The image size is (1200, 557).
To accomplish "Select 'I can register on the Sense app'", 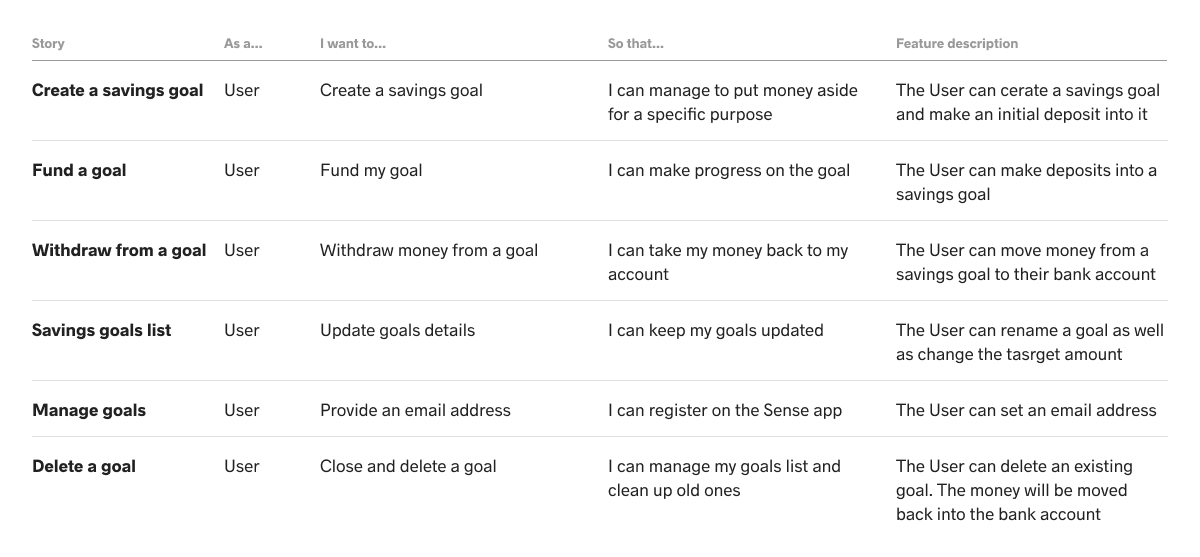I will tap(725, 410).
